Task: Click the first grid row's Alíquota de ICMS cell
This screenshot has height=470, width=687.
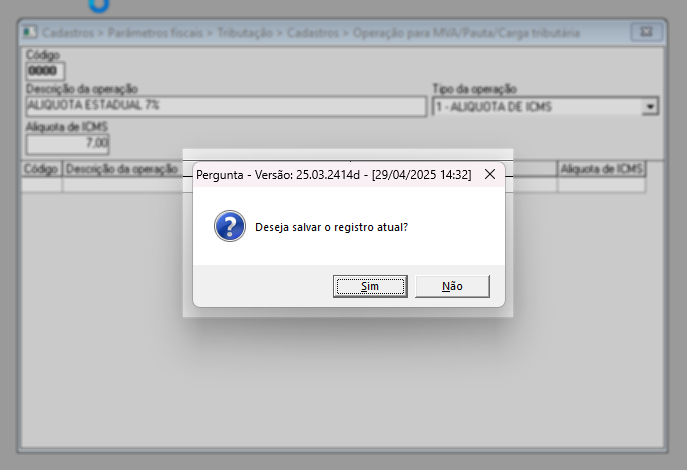Action: point(601,185)
